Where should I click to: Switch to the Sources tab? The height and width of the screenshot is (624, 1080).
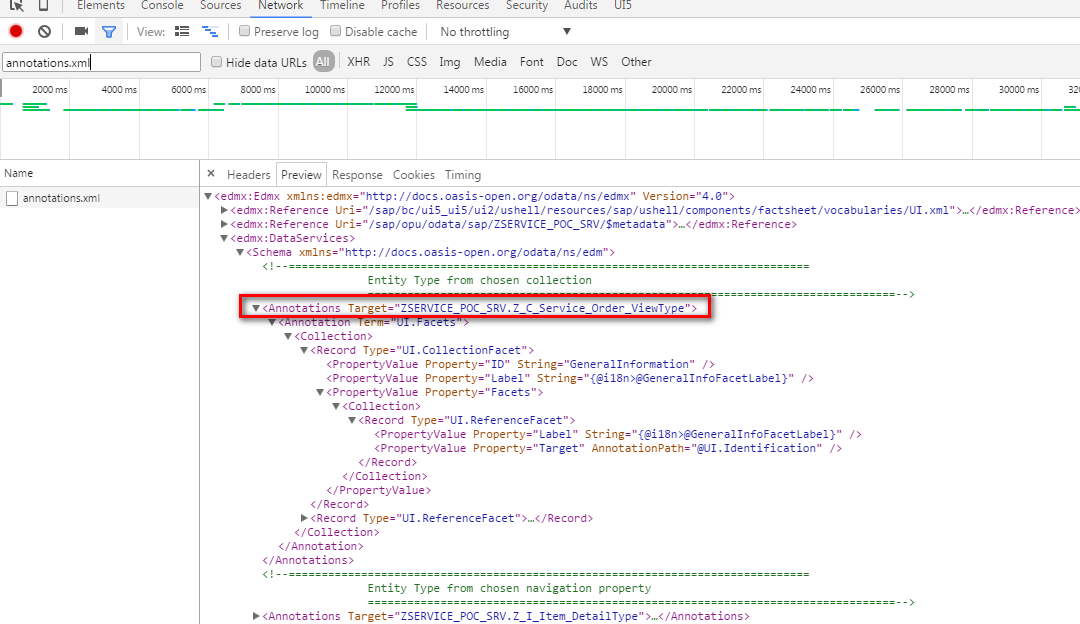[220, 6]
